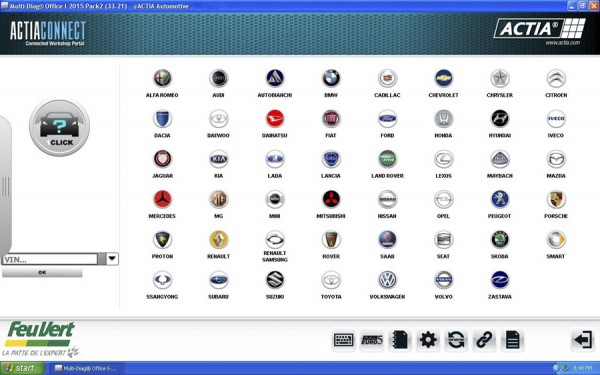Open the notebook icon in toolbar
Screen dimensions: 600x375
tap(400, 340)
